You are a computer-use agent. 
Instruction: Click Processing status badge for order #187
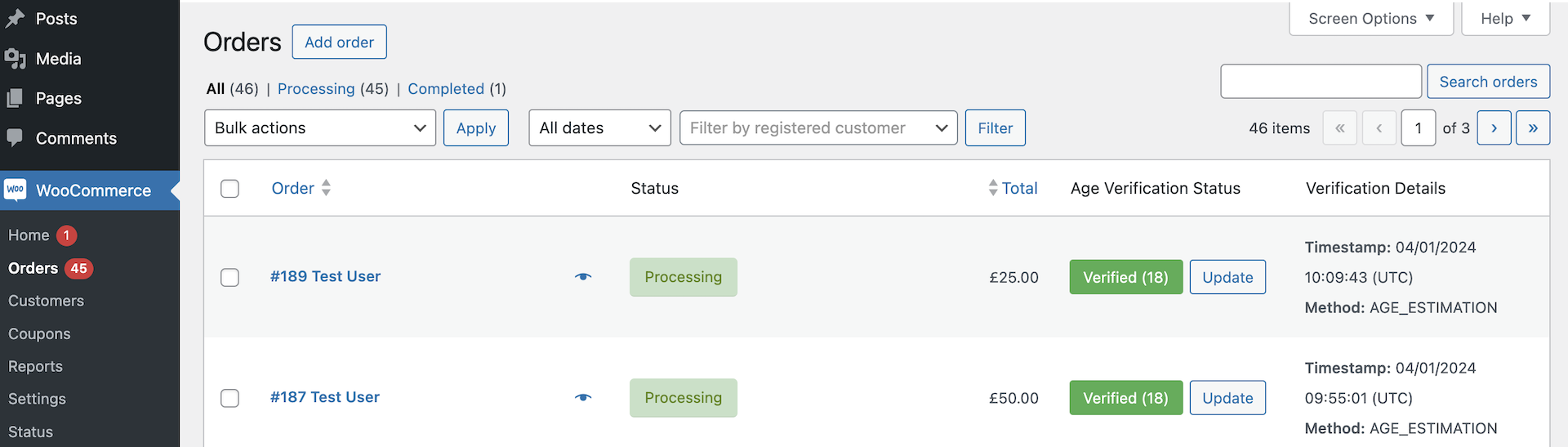pyautogui.click(x=684, y=398)
